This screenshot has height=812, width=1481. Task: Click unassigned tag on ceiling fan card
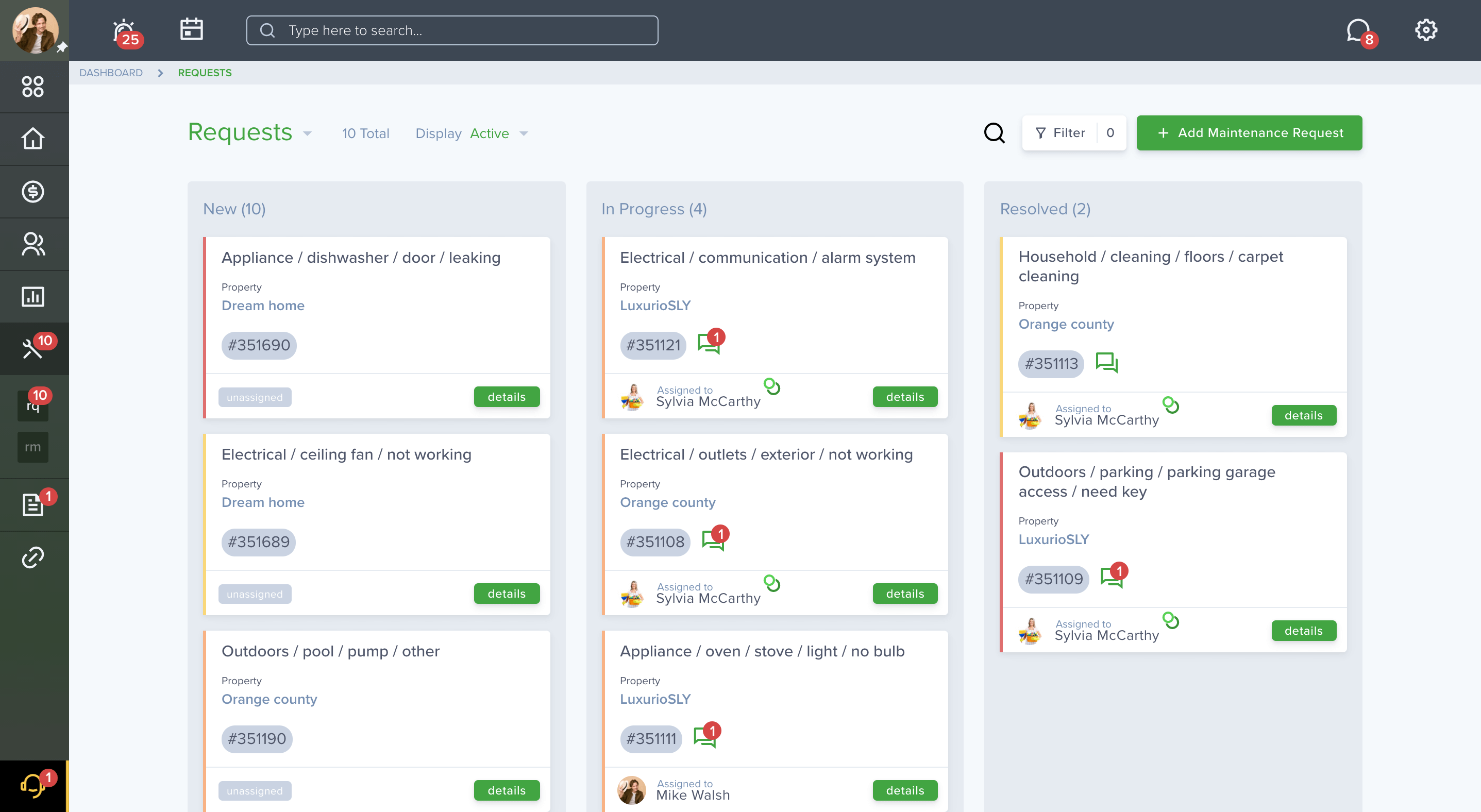pyautogui.click(x=255, y=594)
